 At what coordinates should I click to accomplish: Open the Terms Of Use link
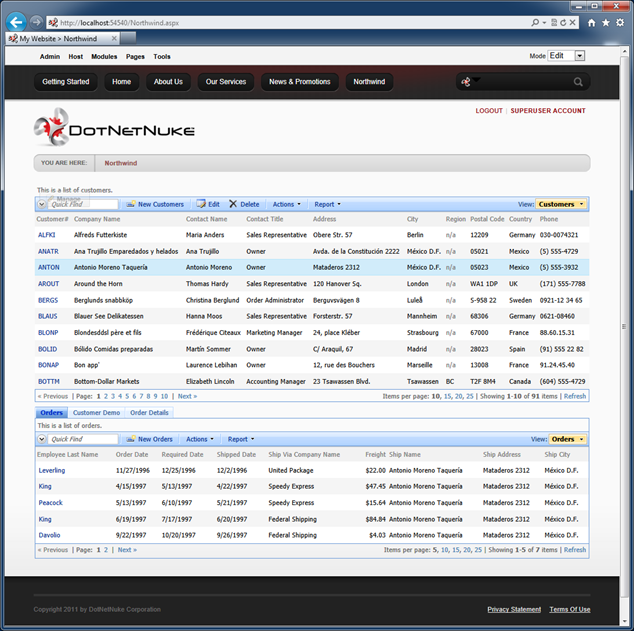point(570,609)
